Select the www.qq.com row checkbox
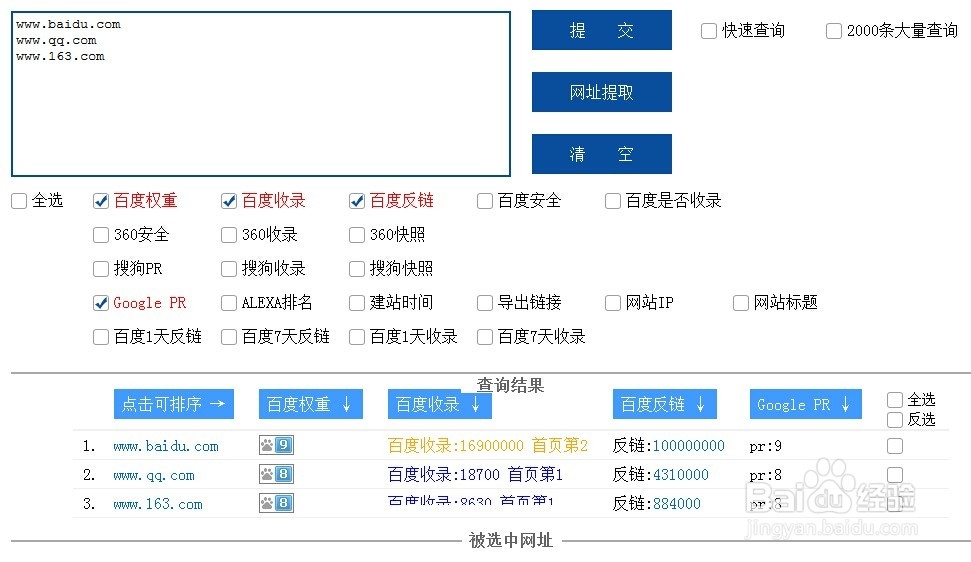This screenshot has height=562, width=971. [895, 475]
